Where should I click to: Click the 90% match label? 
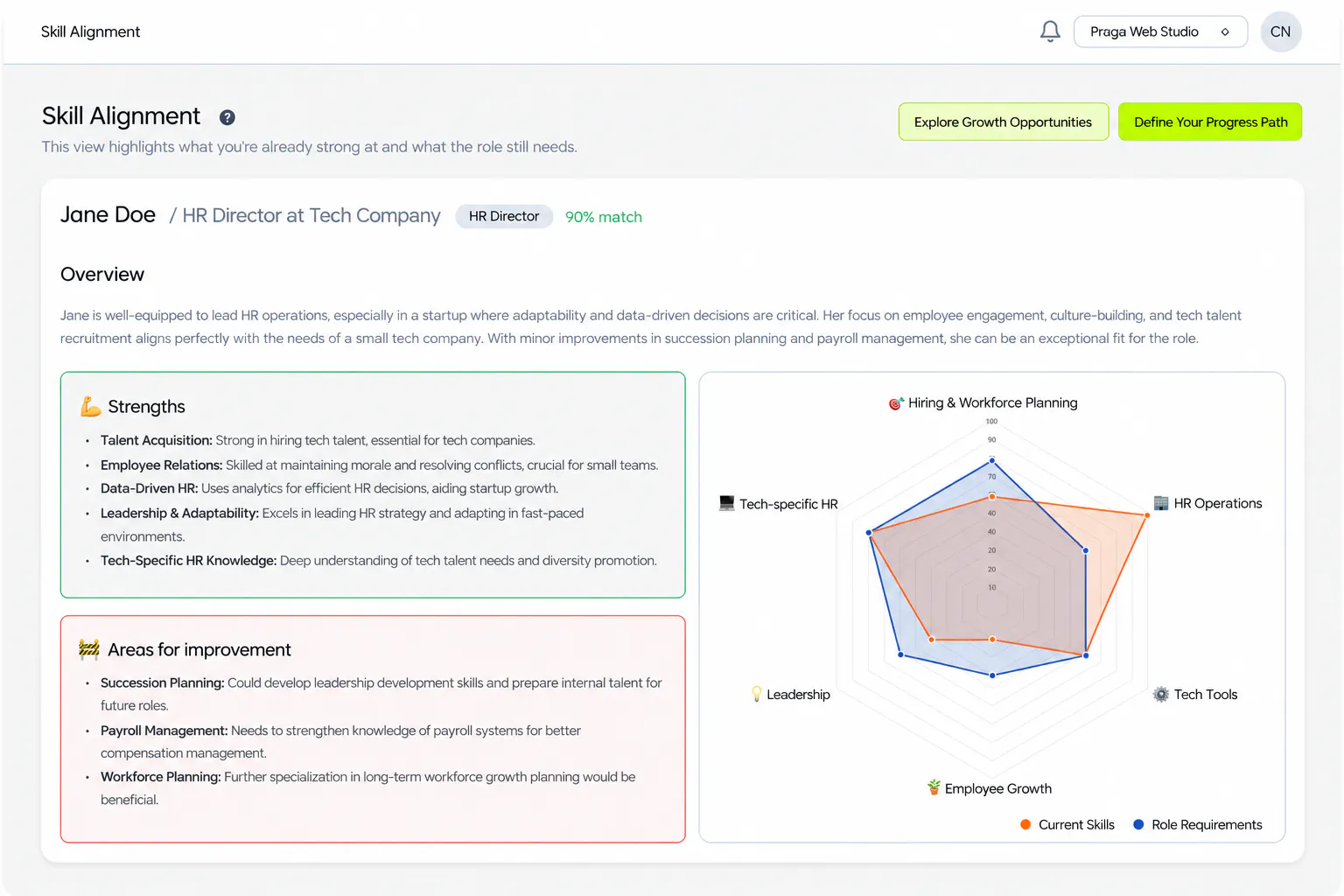click(x=604, y=217)
